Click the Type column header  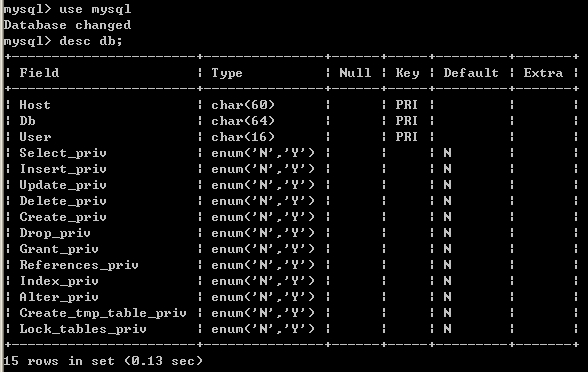(227, 73)
